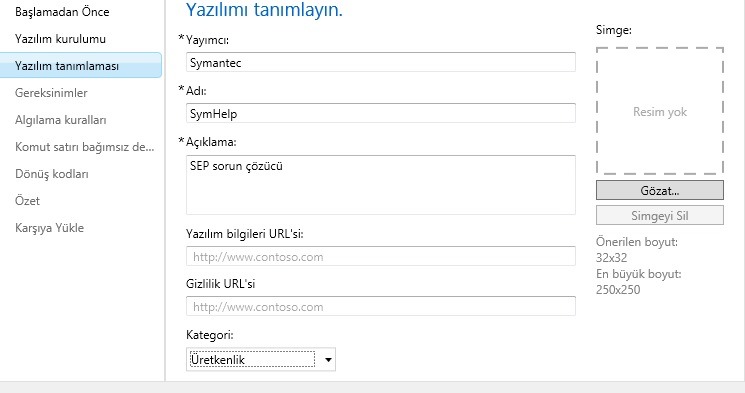This screenshot has height=393, width=745.
Task: Go to Algılama kuralları step
Action: pos(60,120)
